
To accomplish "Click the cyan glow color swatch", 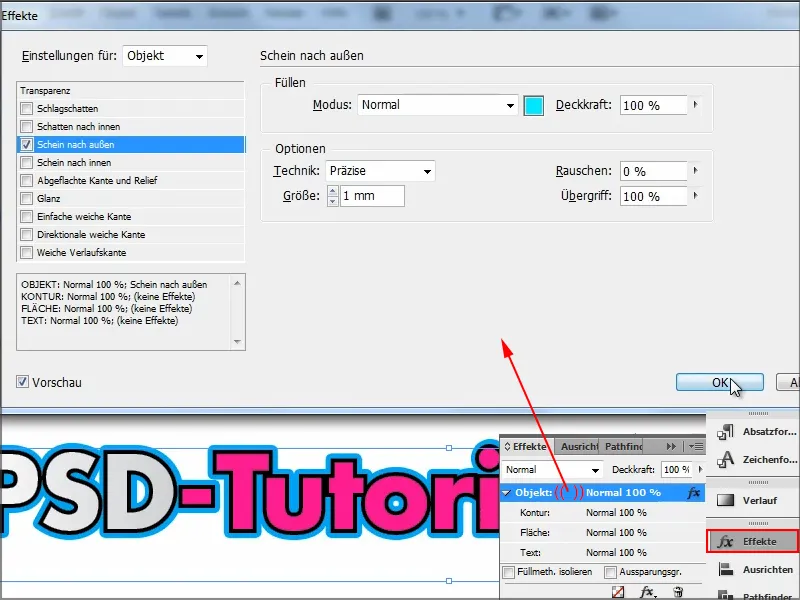I will click(x=534, y=106).
